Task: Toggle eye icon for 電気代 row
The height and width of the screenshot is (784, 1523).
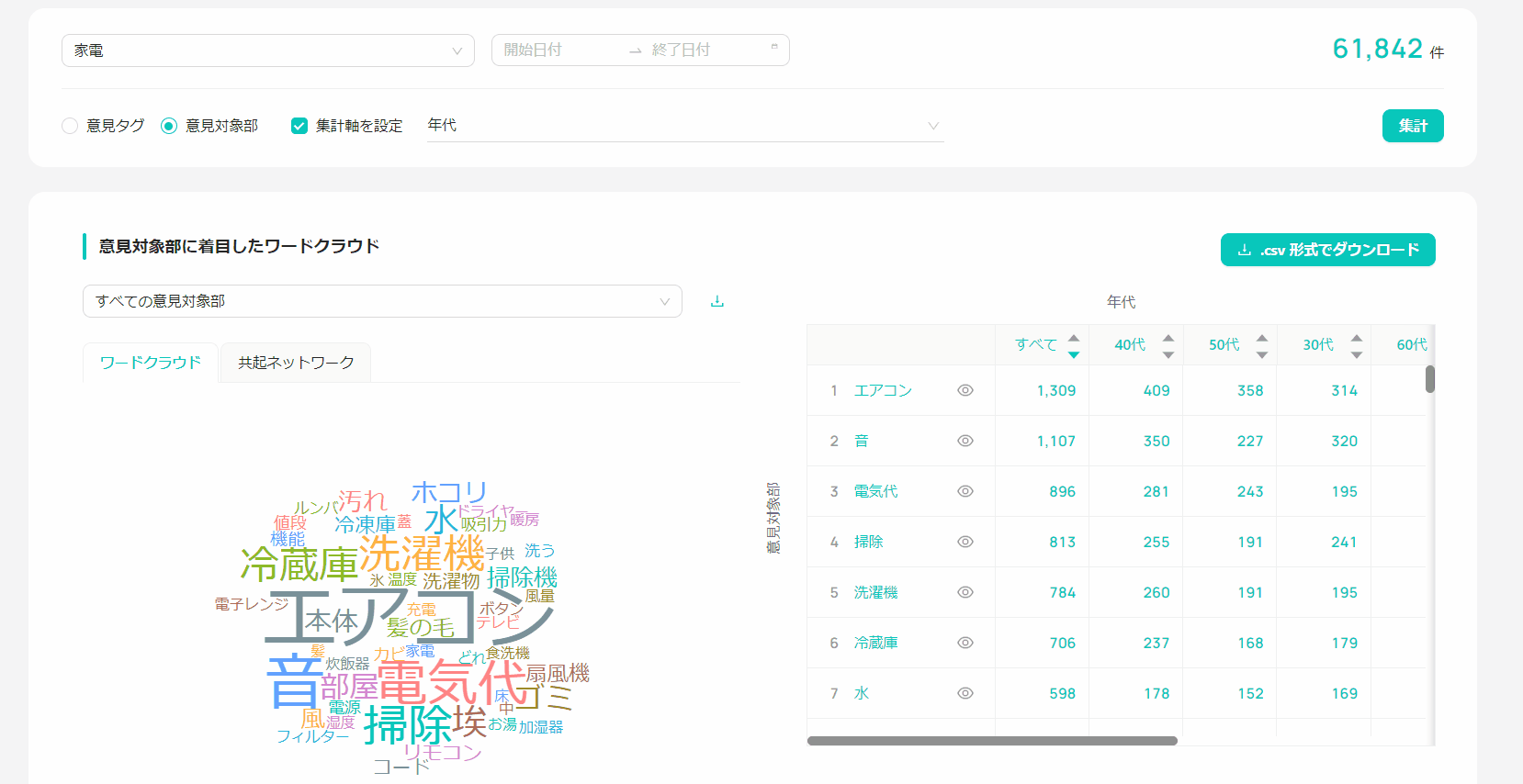Action: tap(965, 491)
